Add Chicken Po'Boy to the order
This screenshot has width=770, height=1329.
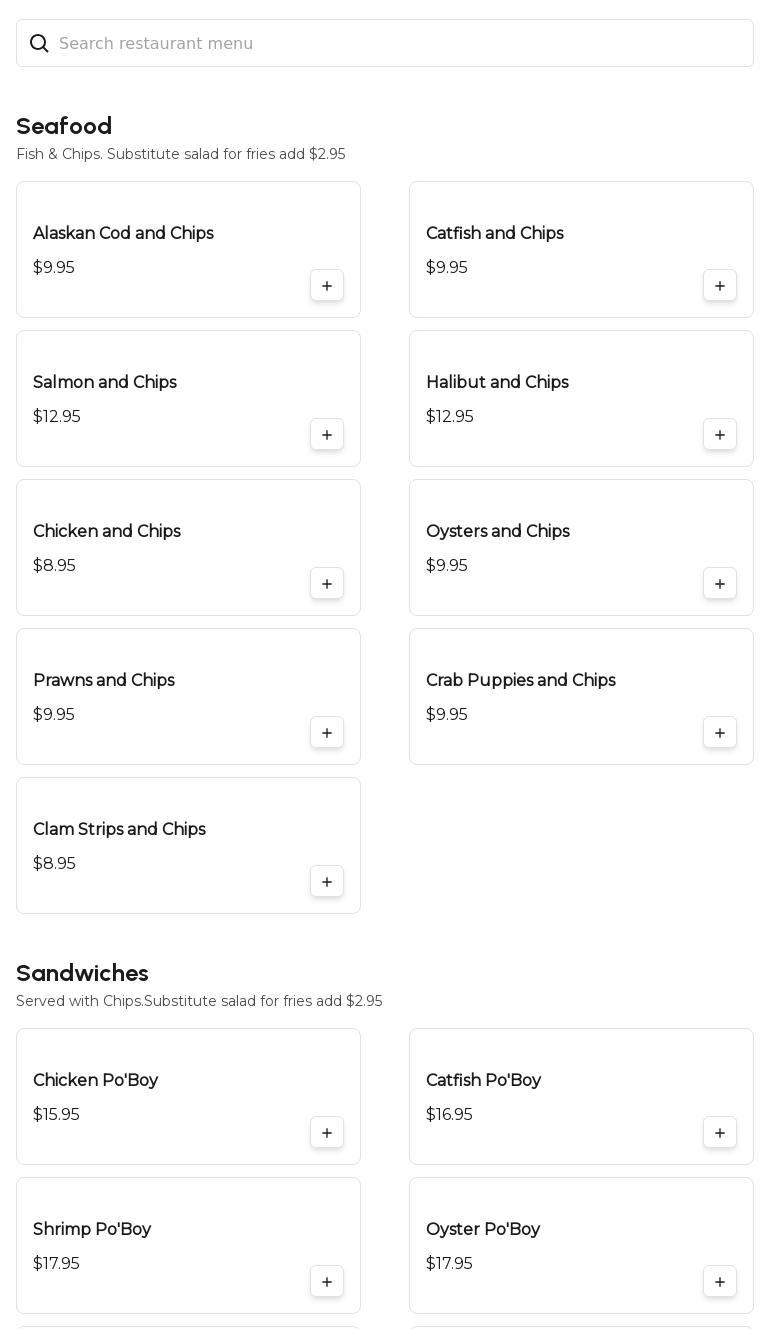327,1133
